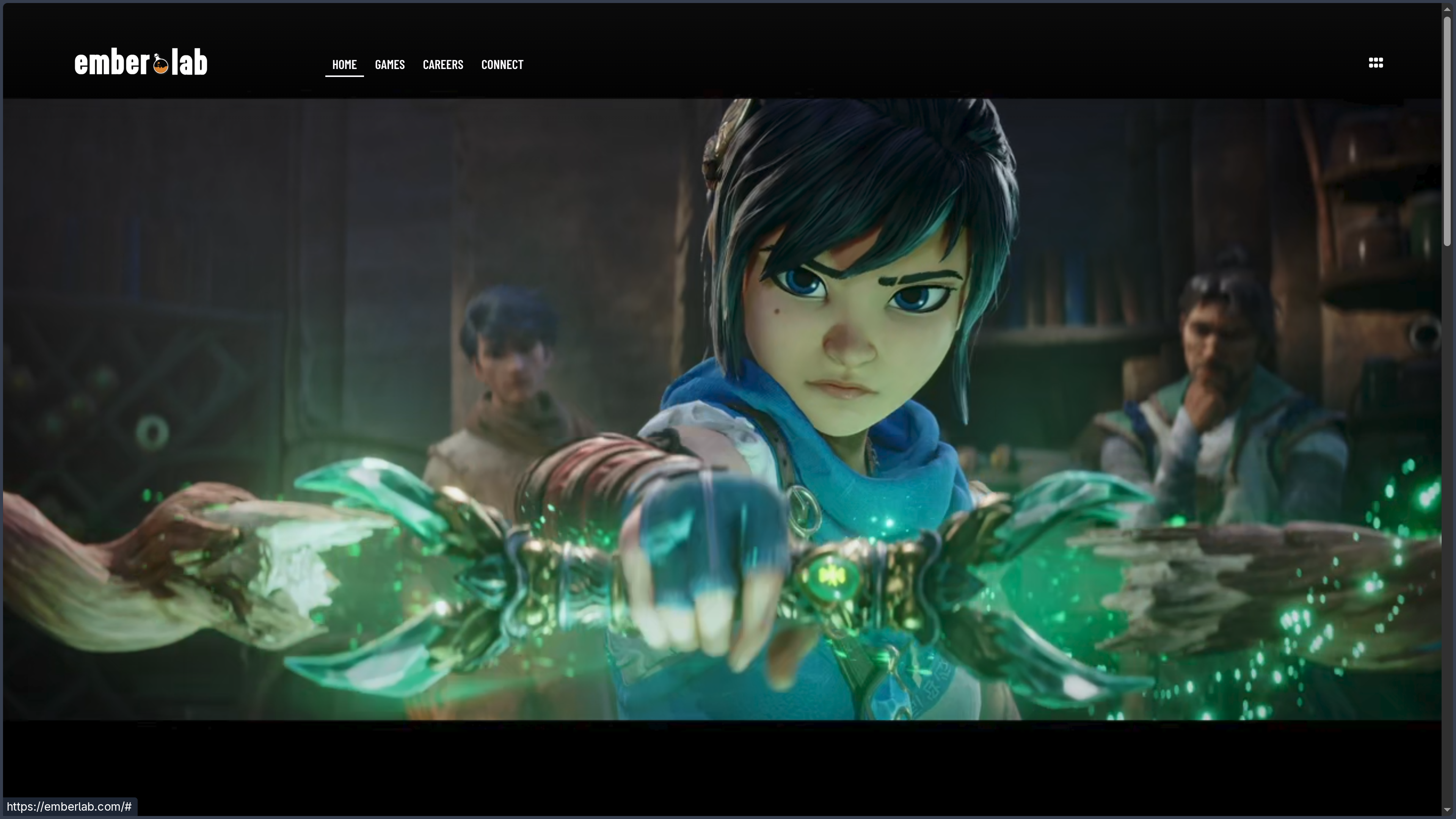
Task: Select the Connect menu item
Action: (x=502, y=64)
